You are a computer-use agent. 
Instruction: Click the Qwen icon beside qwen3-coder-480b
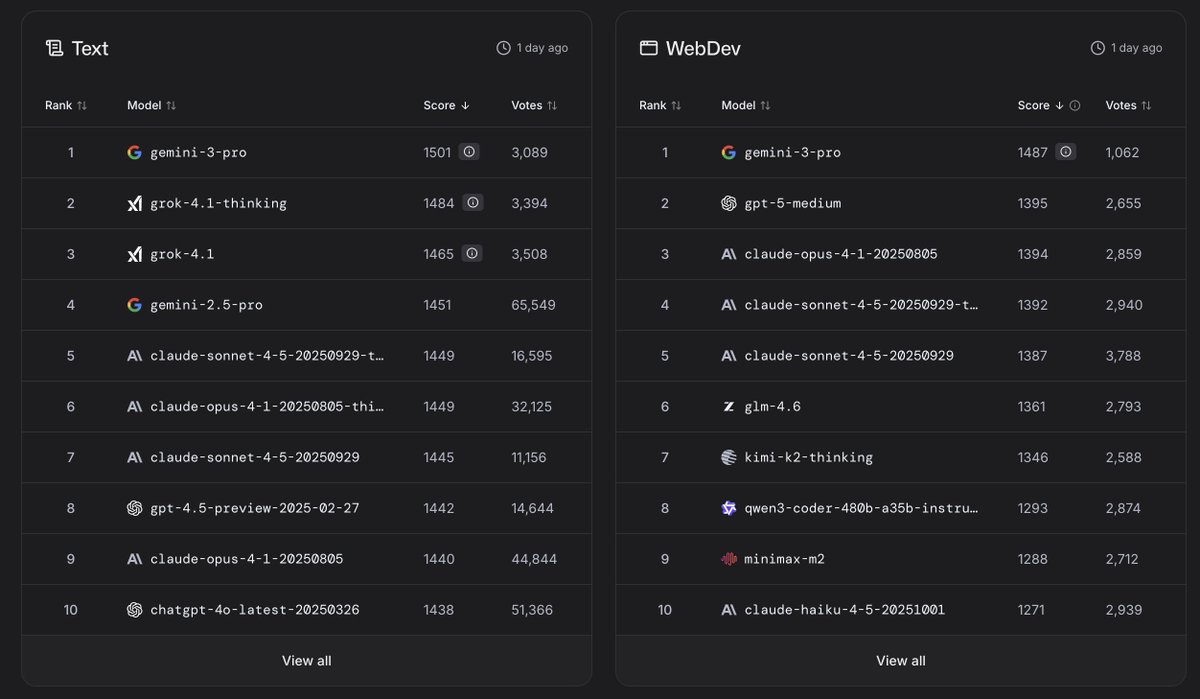(x=730, y=508)
